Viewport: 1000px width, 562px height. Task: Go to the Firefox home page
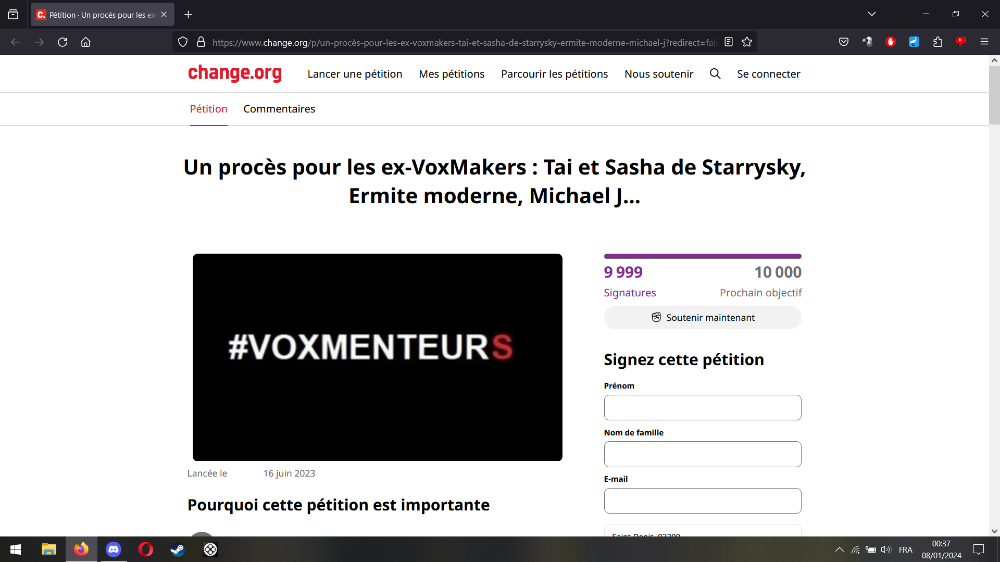click(x=86, y=42)
